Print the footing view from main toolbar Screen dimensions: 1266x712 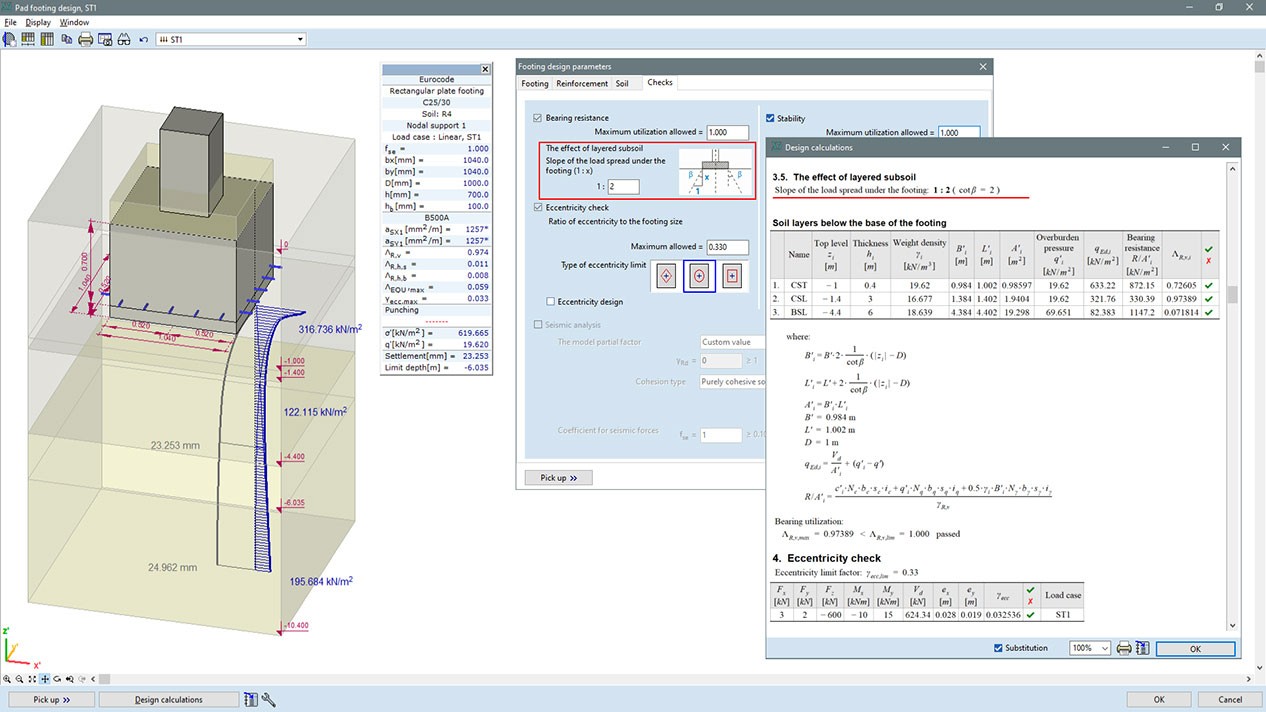coord(86,39)
